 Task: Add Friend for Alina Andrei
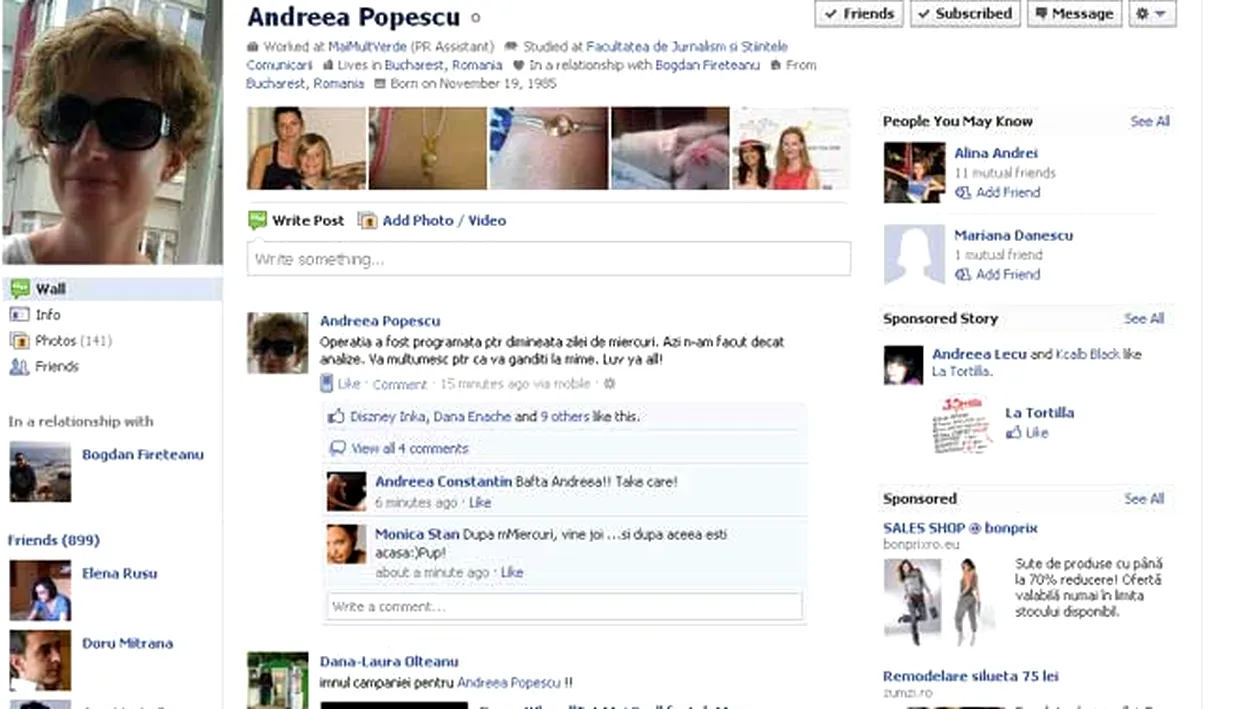[1007, 192]
